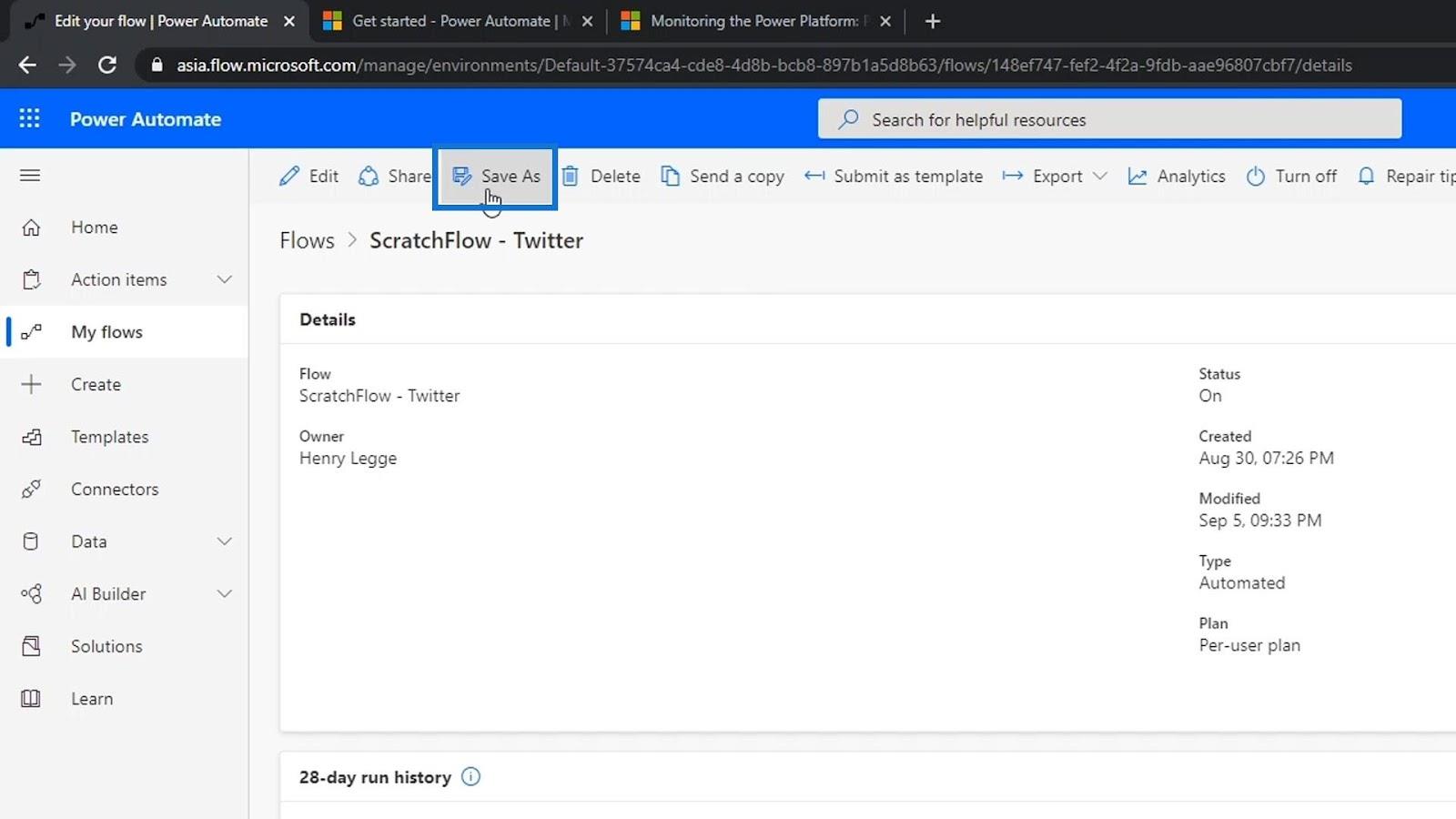
Task: Select the owner name Henry Legge
Action: pos(348,459)
